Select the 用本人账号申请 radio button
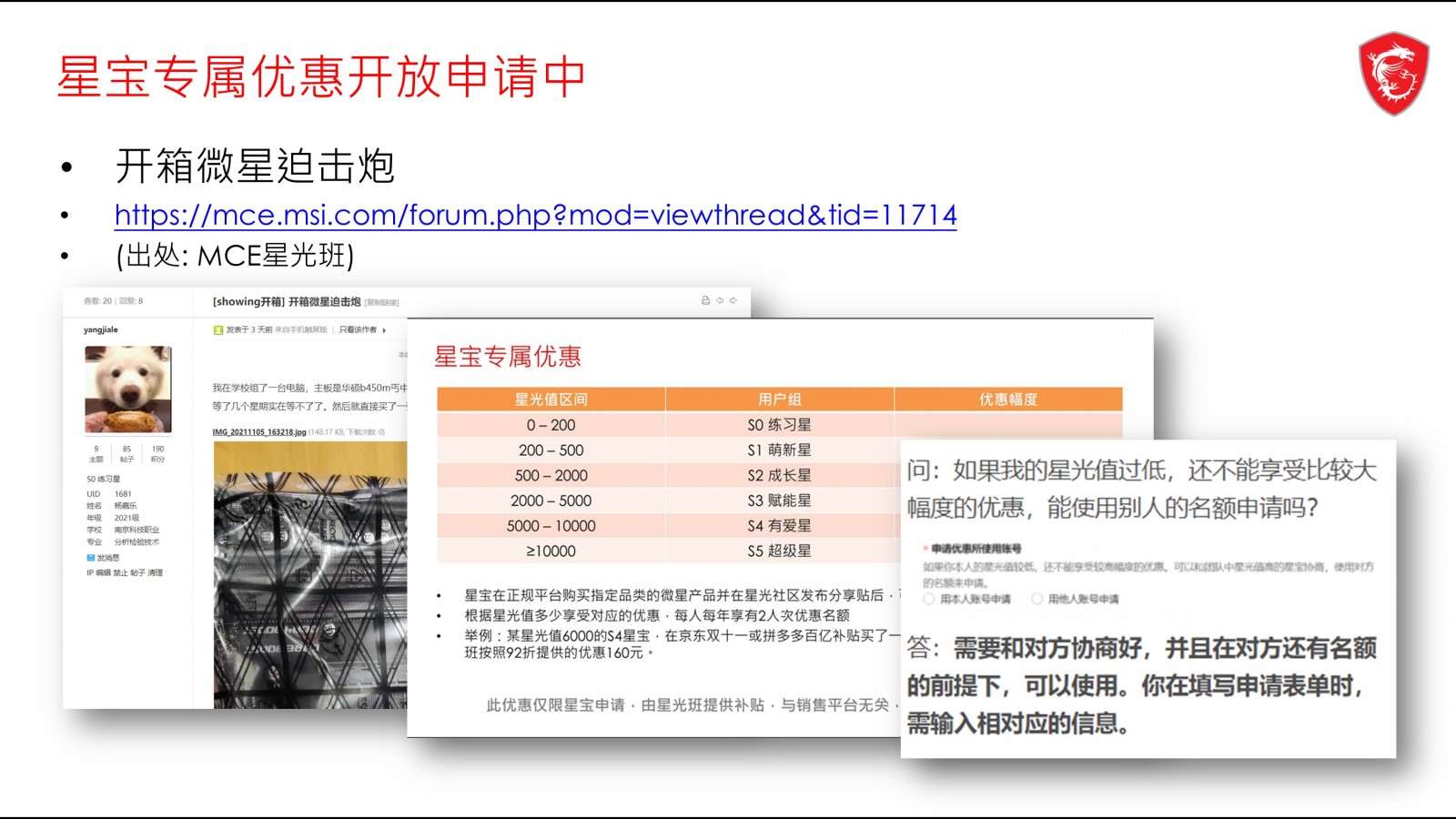Viewport: 1456px width, 819px height. click(x=929, y=599)
